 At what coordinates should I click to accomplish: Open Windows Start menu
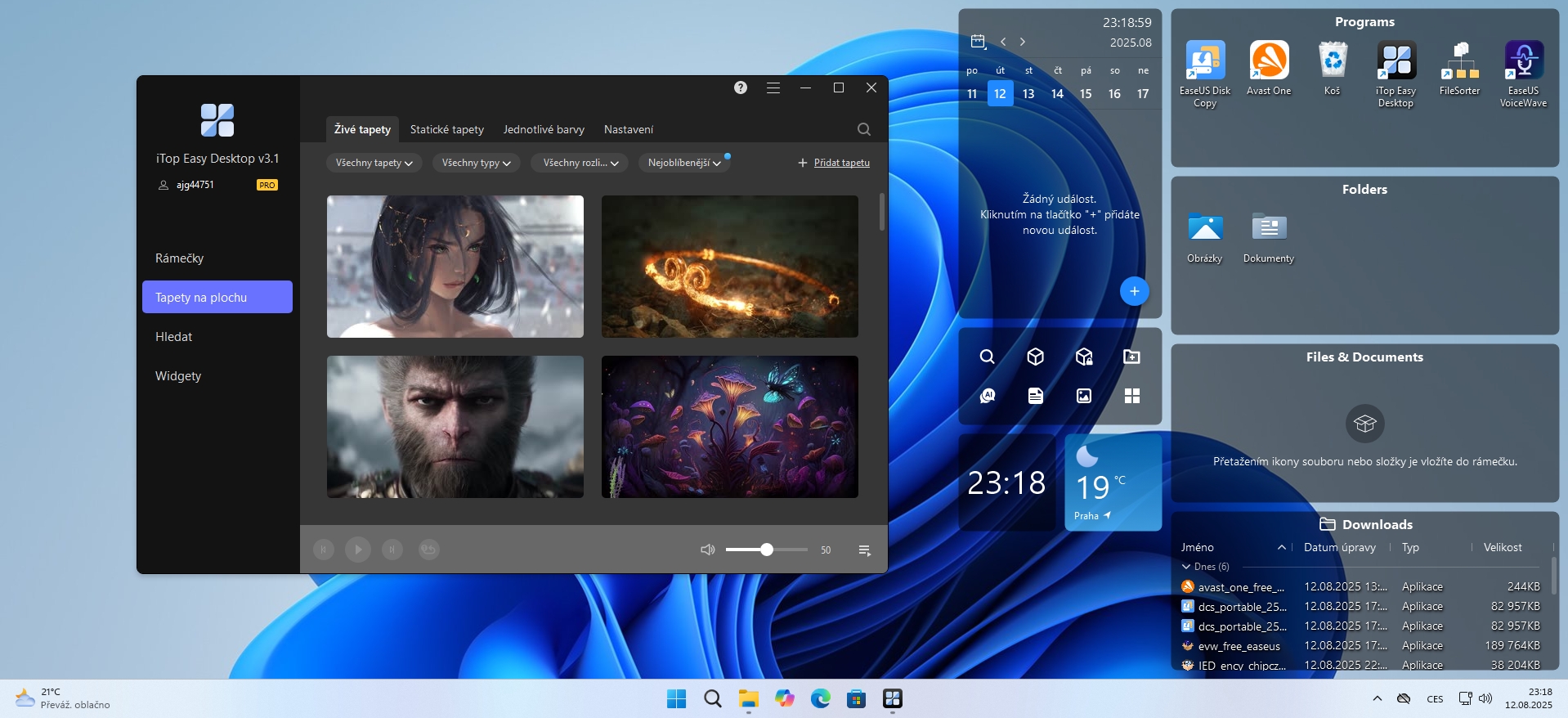coord(677,698)
